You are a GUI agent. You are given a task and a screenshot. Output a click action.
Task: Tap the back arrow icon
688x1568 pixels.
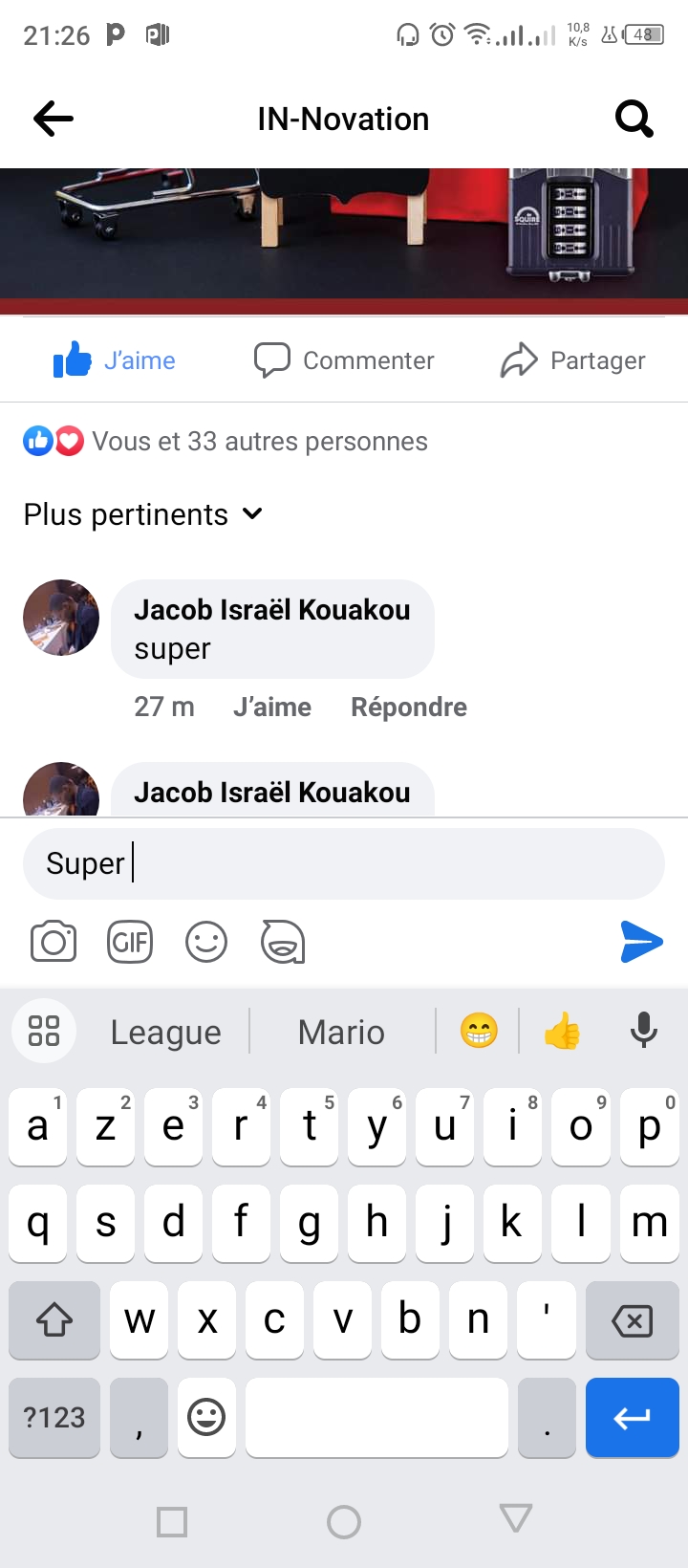(54, 120)
